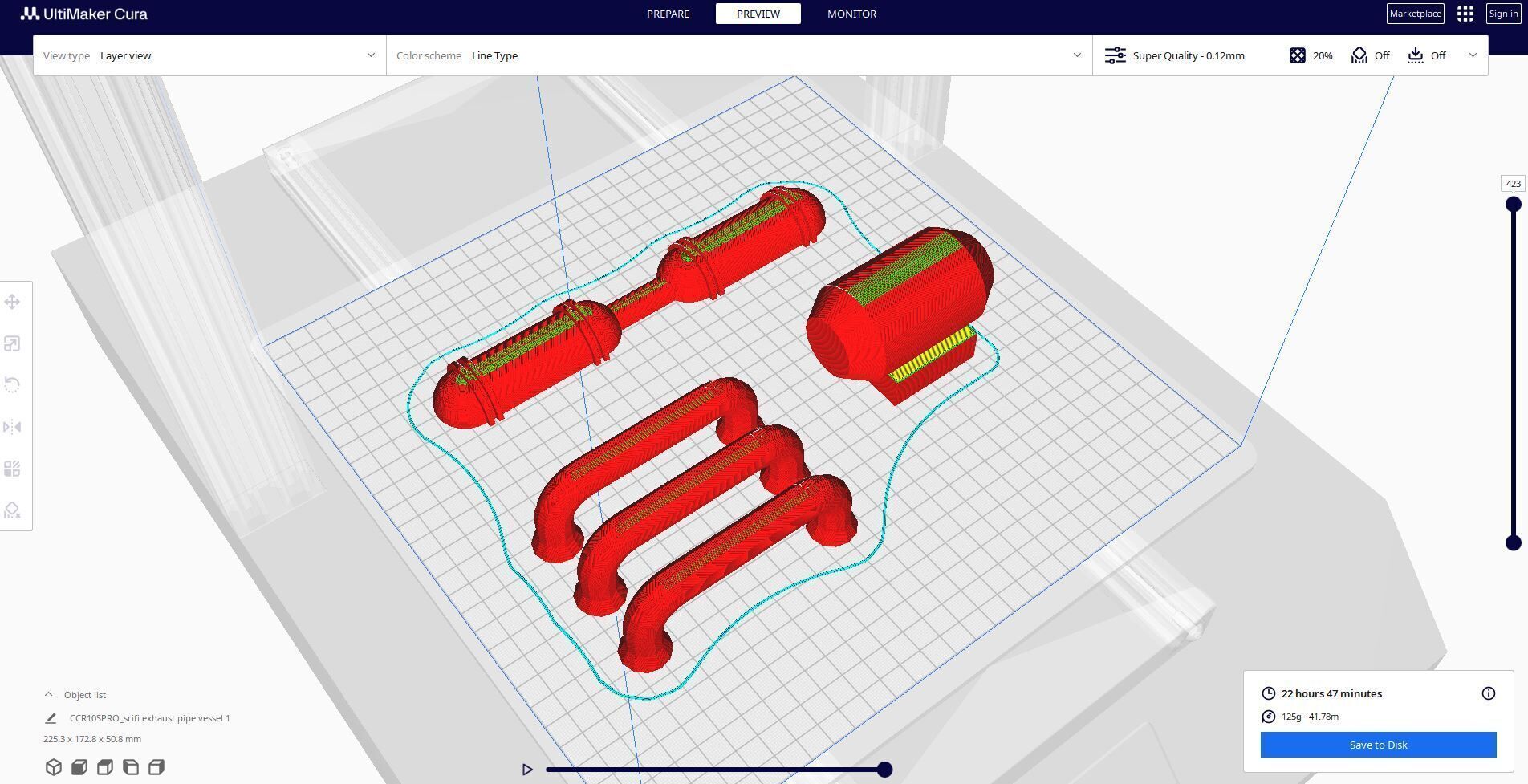Image resolution: width=1528 pixels, height=784 pixels.
Task: Click the infill 20% icon
Action: [1298, 55]
